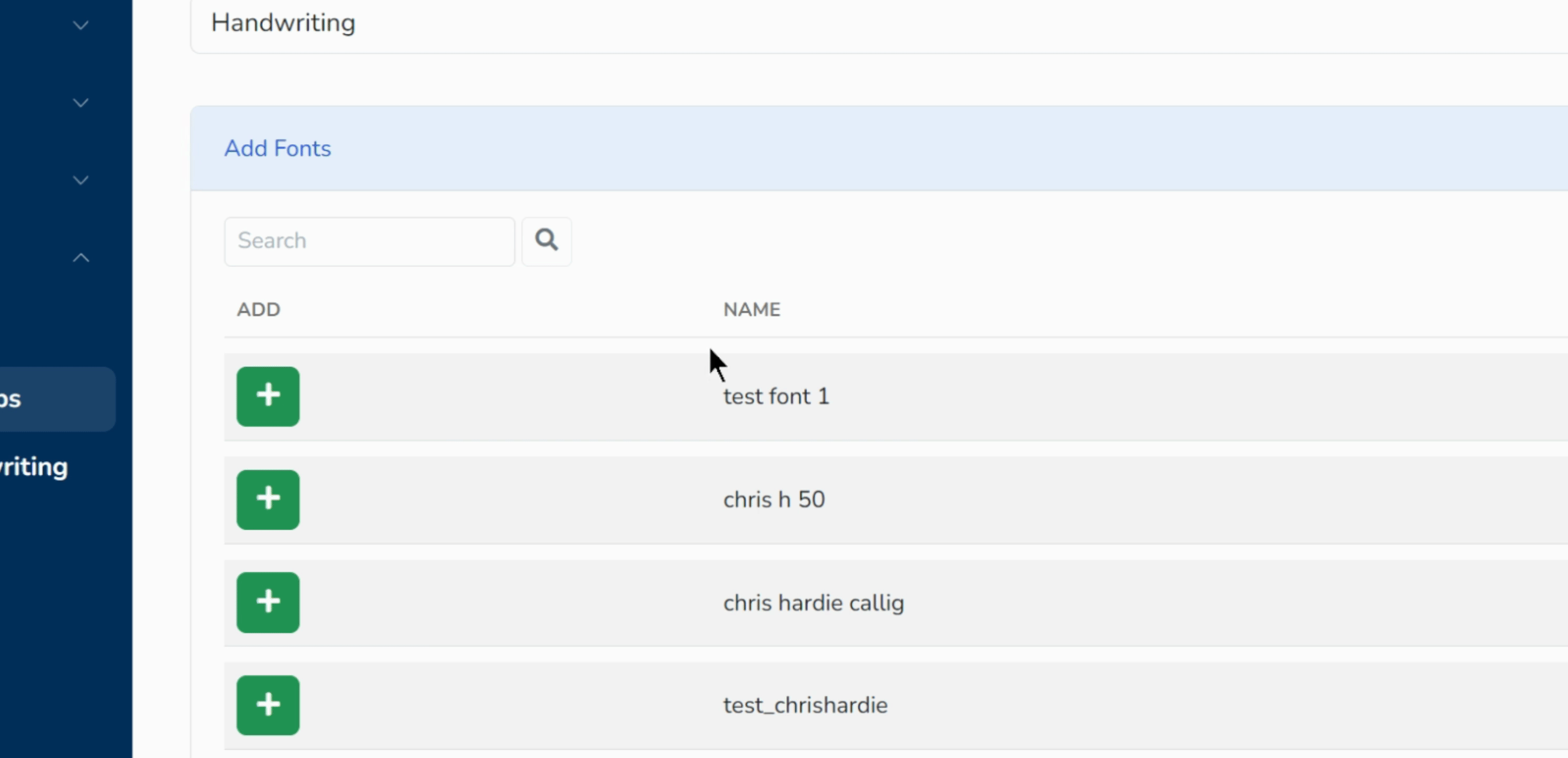Click the Add Fonts header link

point(278,148)
